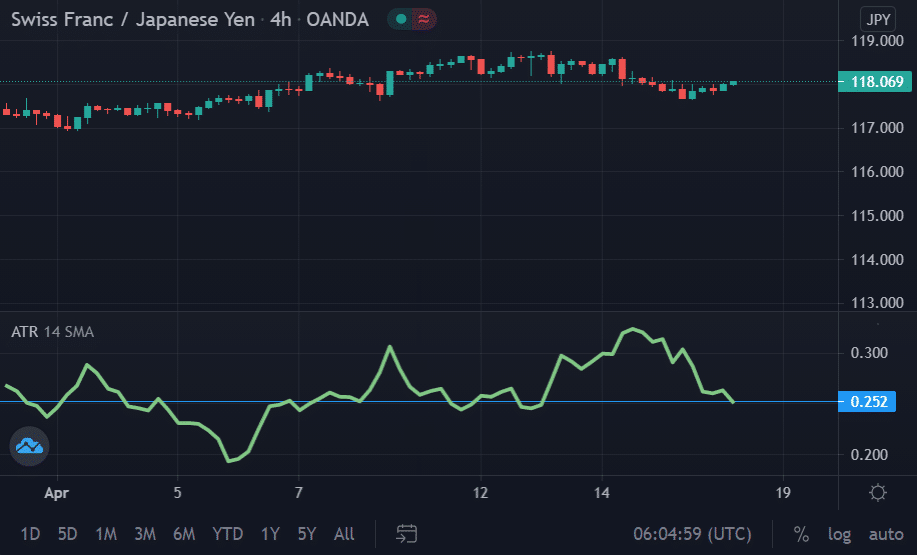This screenshot has height=555, width=917.
Task: Open the JPY currency selector
Action: pos(878,19)
